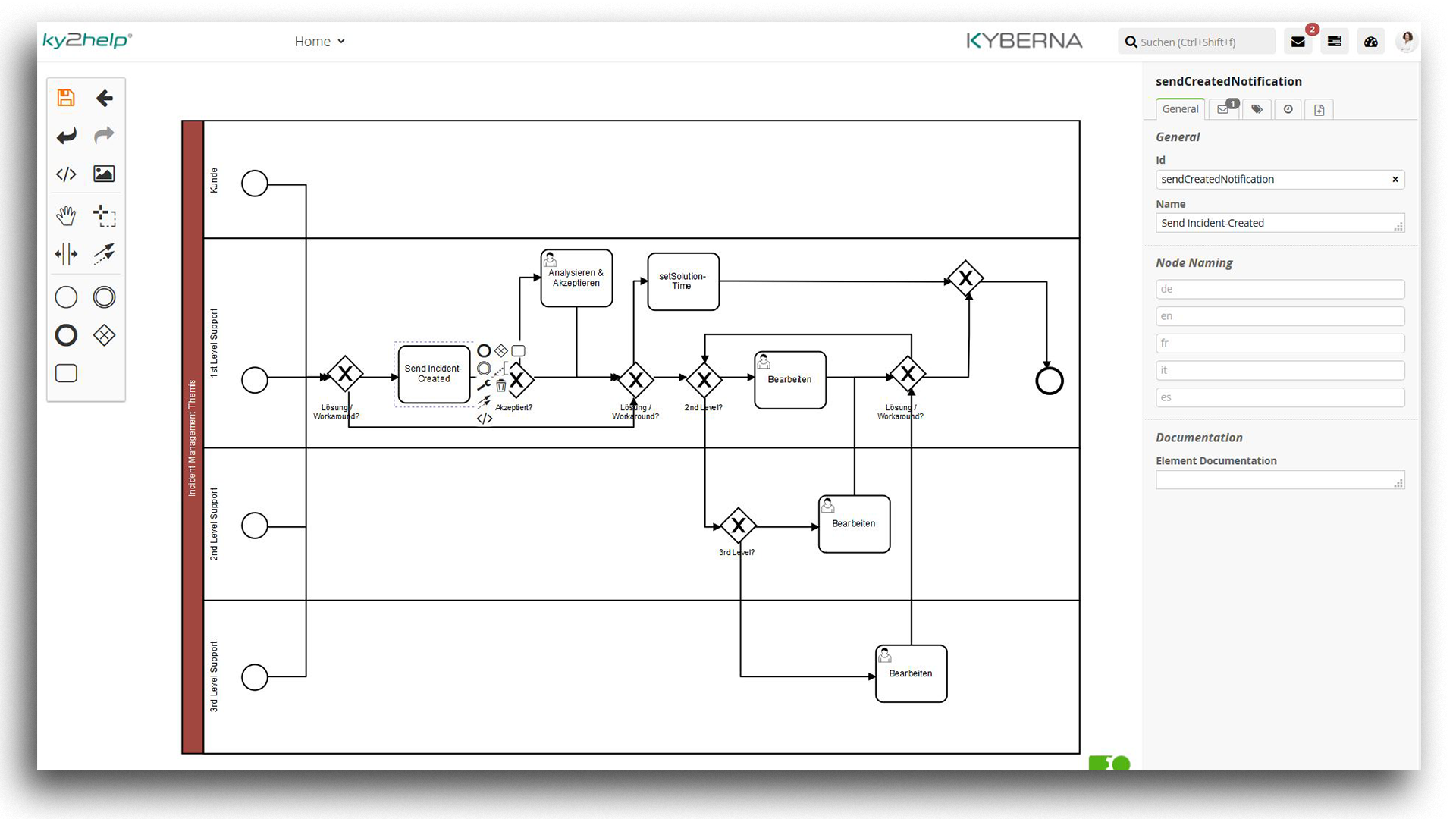Pick the gateway diamond palette shape
The height and width of the screenshot is (819, 1456).
click(x=104, y=335)
